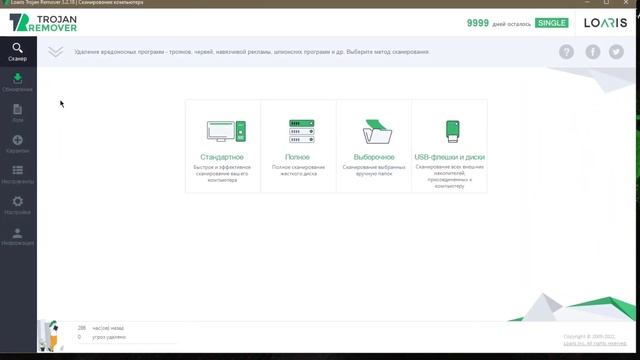Open the tools section with list icon

coord(18,175)
